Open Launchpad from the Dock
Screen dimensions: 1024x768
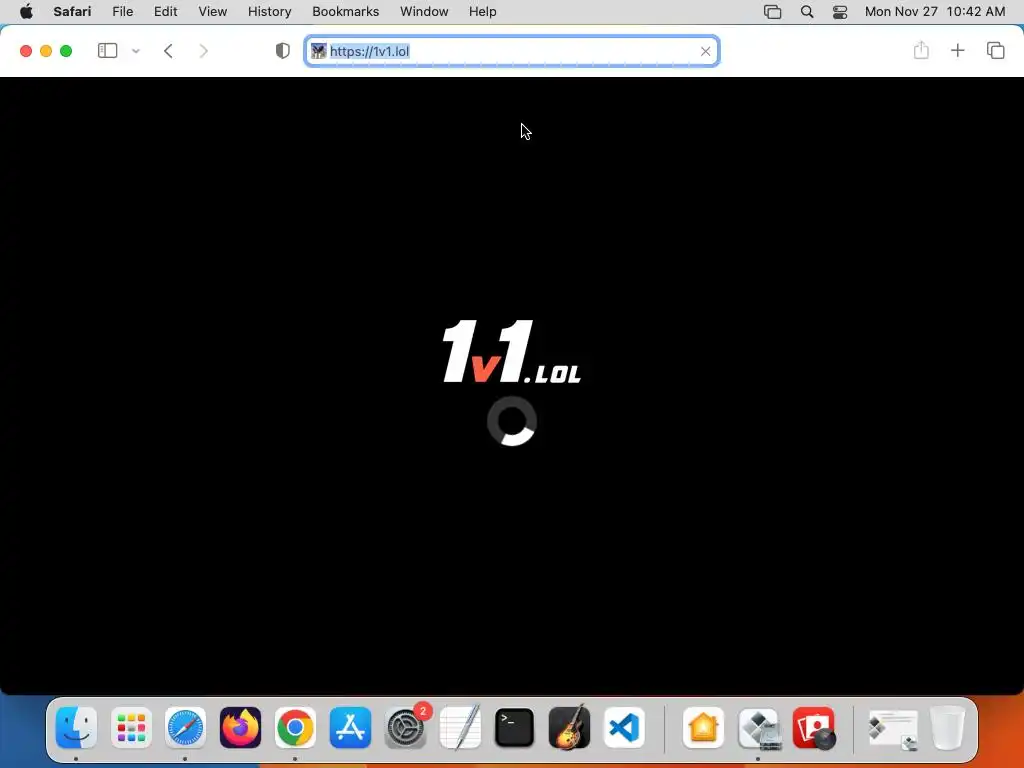131,727
